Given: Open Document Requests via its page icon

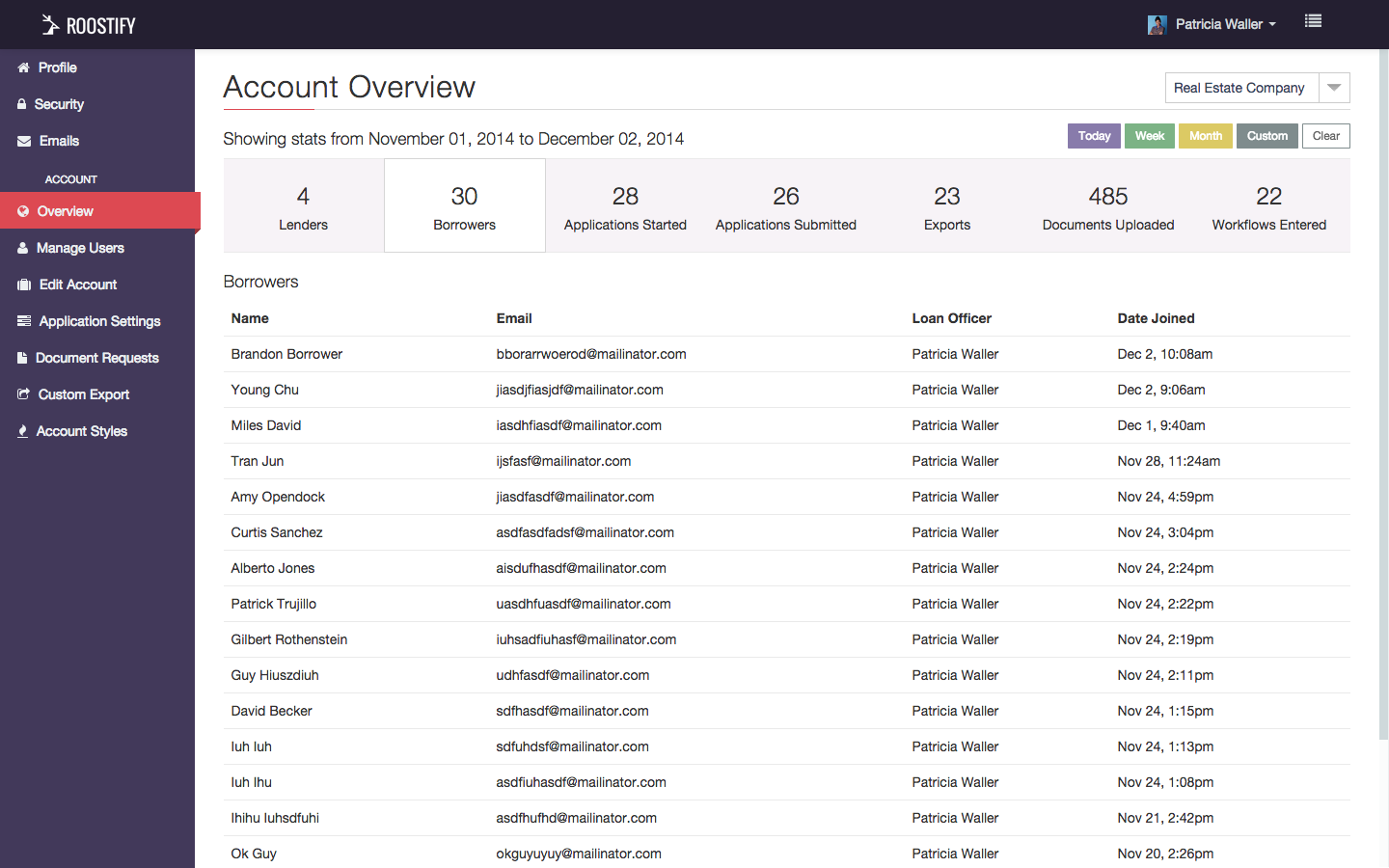Looking at the screenshot, I should (21, 358).
